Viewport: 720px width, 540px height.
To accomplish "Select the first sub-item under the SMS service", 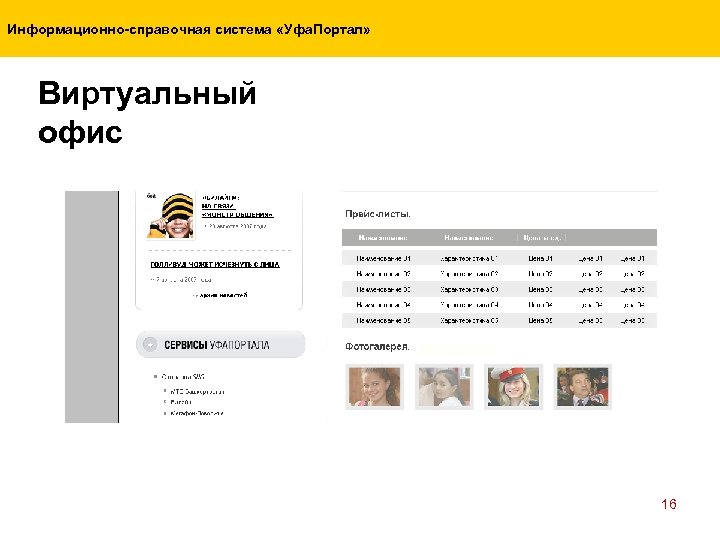I will pos(197,392).
